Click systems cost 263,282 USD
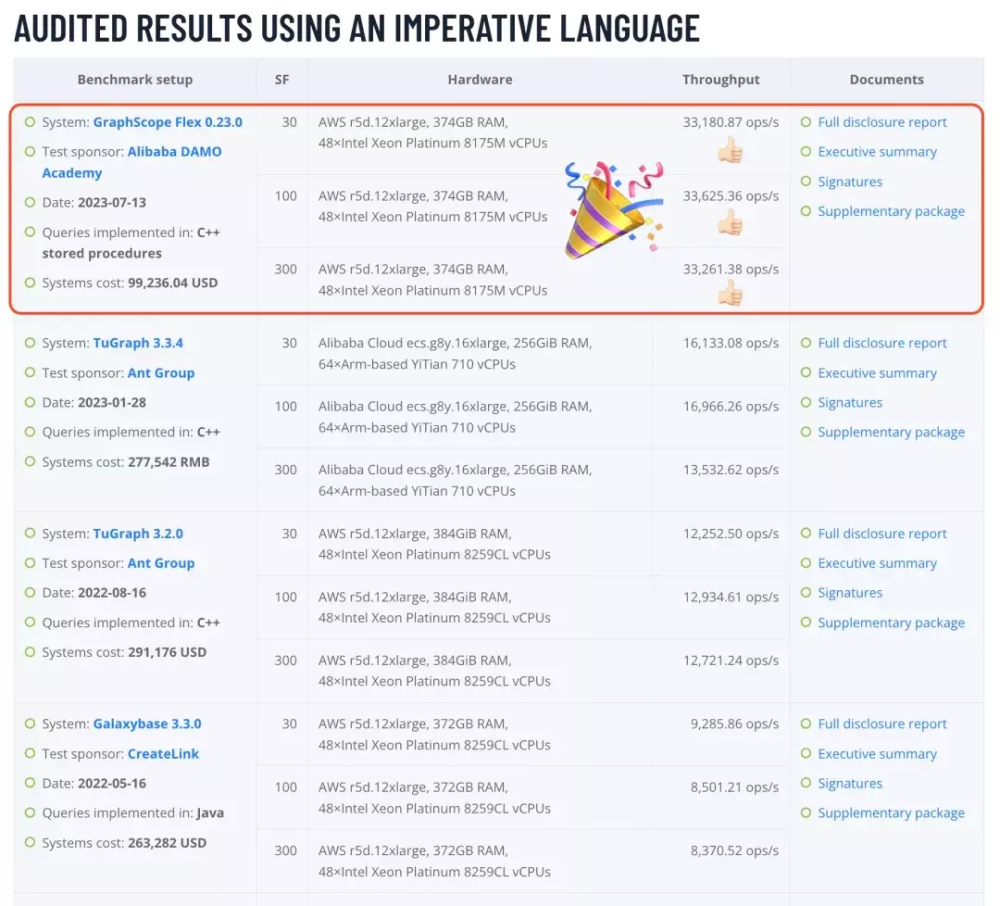Image resolution: width=1000 pixels, height=906 pixels. (167, 843)
